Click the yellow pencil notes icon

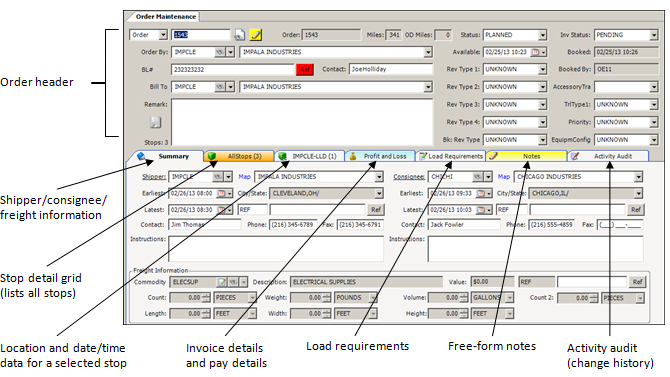[256, 35]
